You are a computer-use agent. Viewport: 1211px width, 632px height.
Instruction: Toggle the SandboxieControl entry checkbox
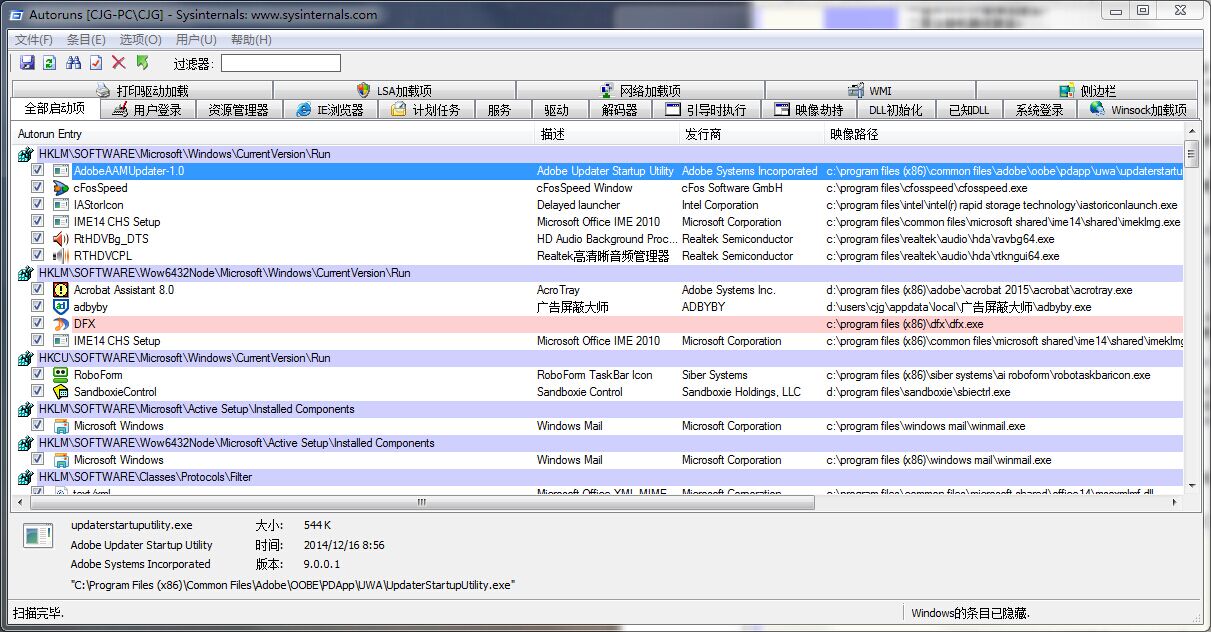coord(37,392)
